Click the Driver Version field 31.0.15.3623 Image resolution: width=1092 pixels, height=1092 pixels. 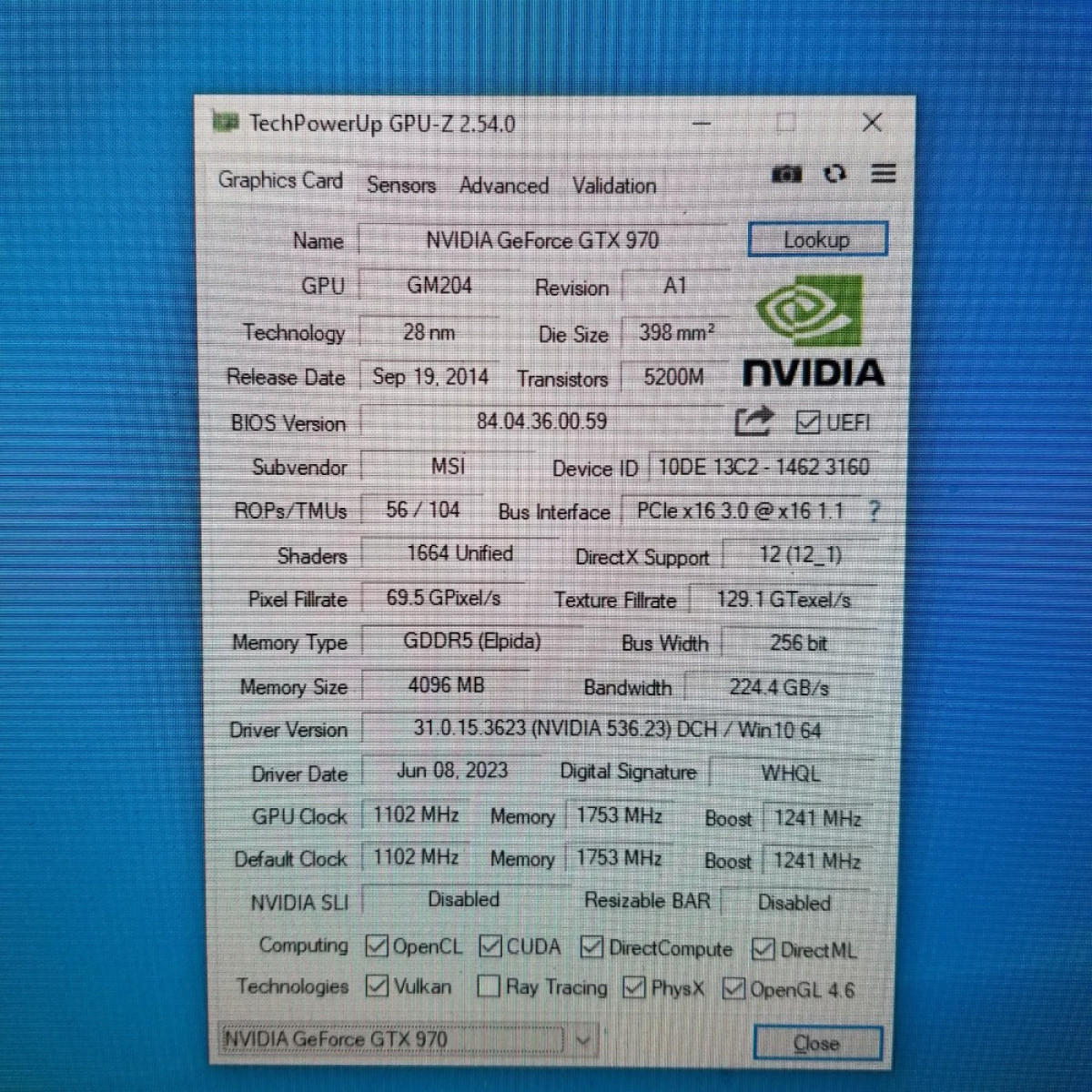pos(618,730)
